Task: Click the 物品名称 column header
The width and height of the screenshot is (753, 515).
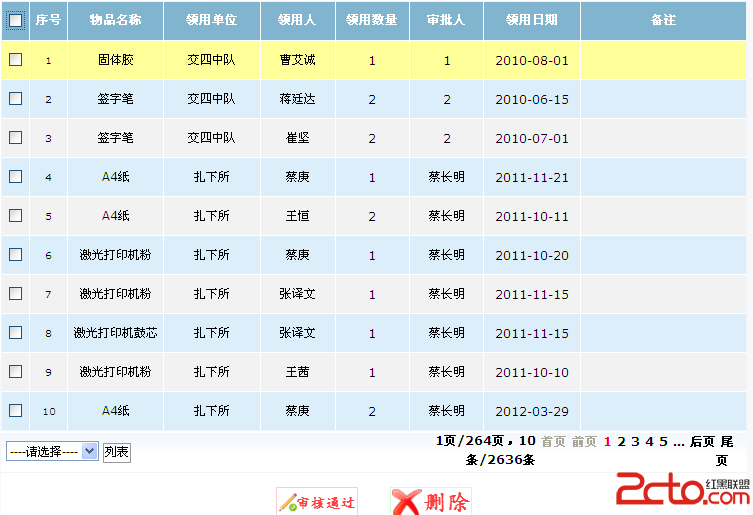Action: (x=115, y=20)
